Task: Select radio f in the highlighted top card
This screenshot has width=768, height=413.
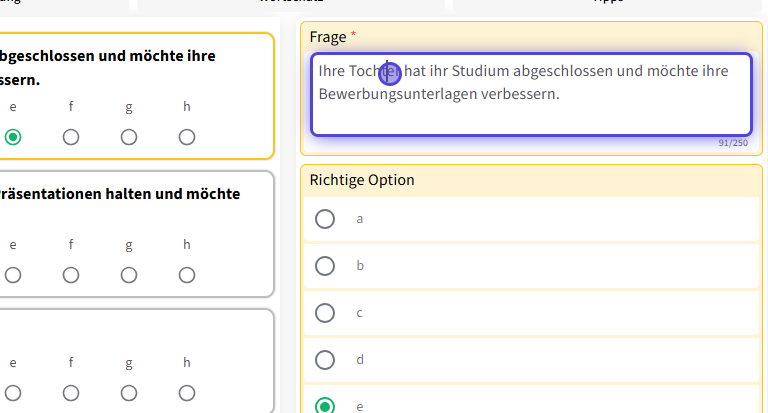Action: point(71,137)
